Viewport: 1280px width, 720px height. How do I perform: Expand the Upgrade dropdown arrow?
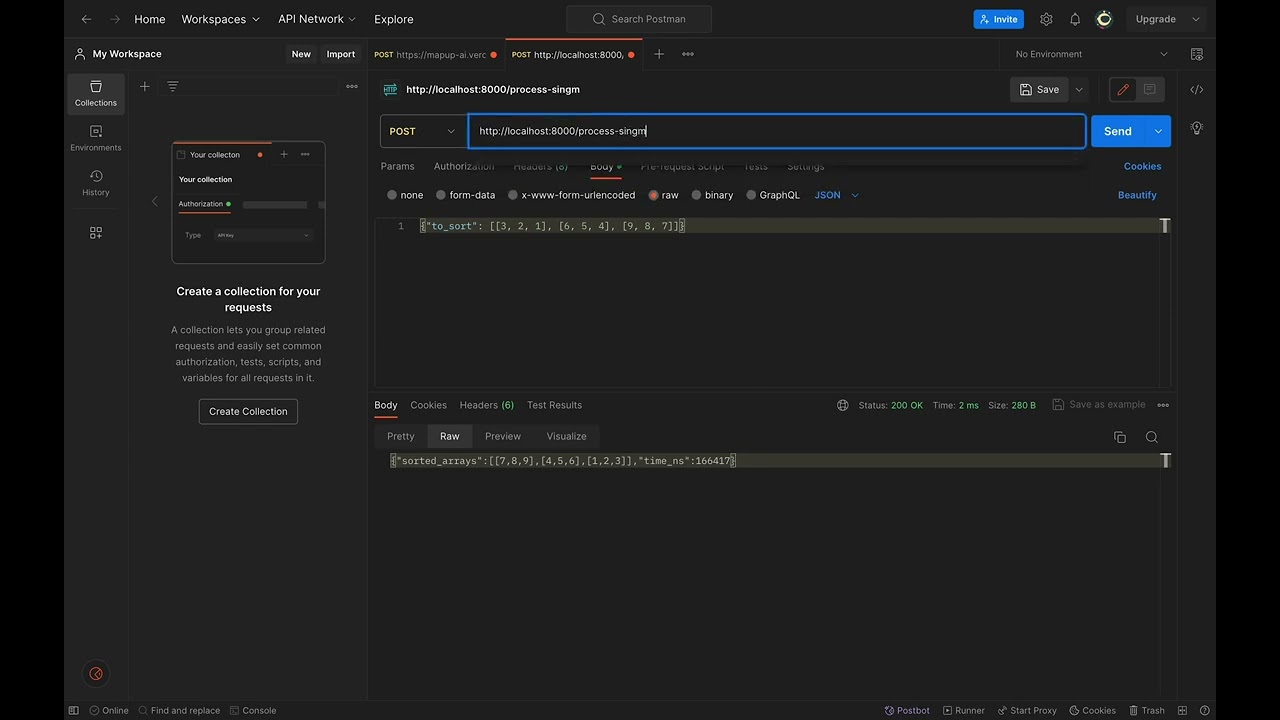point(1196,19)
